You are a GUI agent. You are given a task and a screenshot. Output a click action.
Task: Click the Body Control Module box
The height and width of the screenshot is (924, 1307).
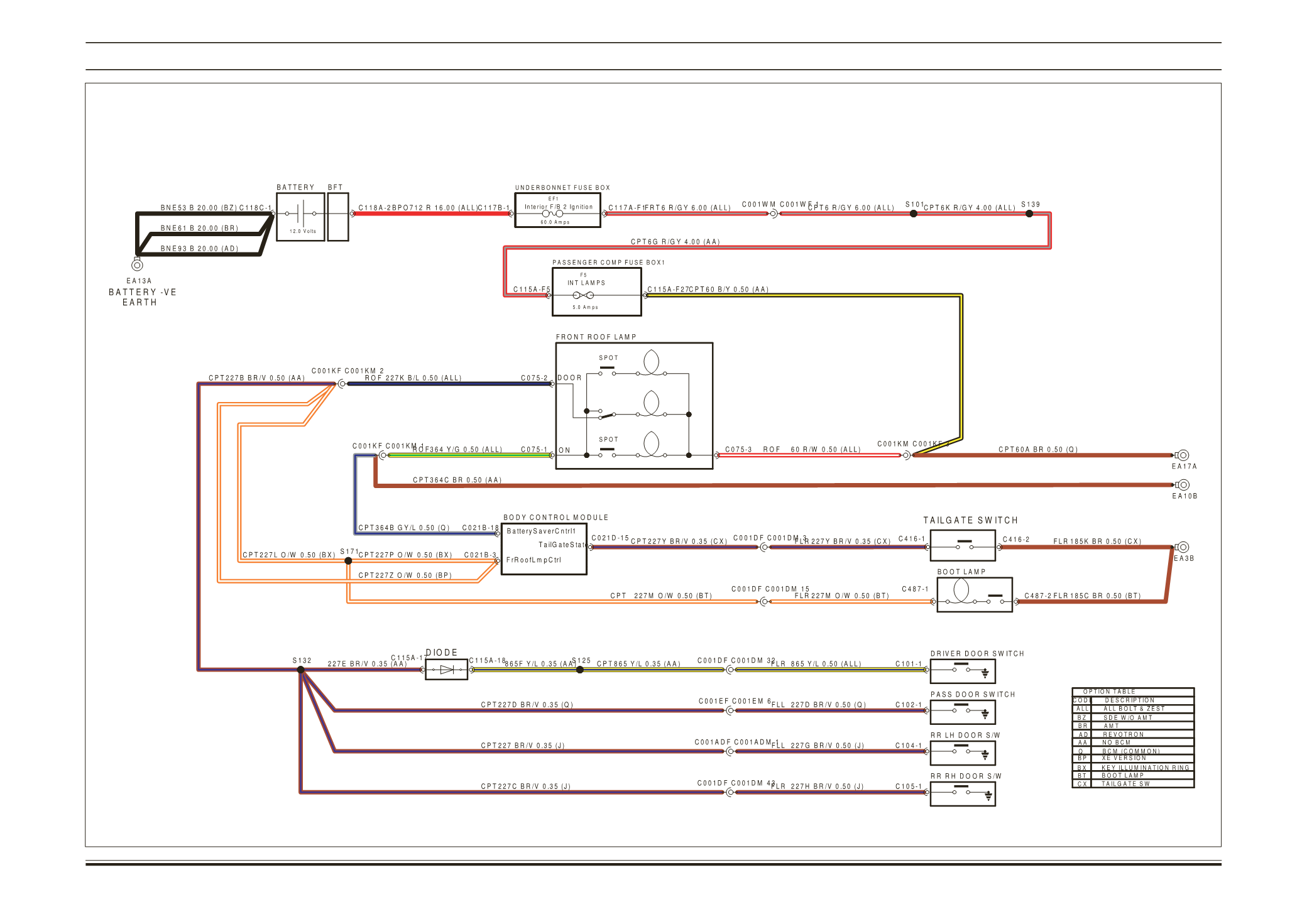544,549
